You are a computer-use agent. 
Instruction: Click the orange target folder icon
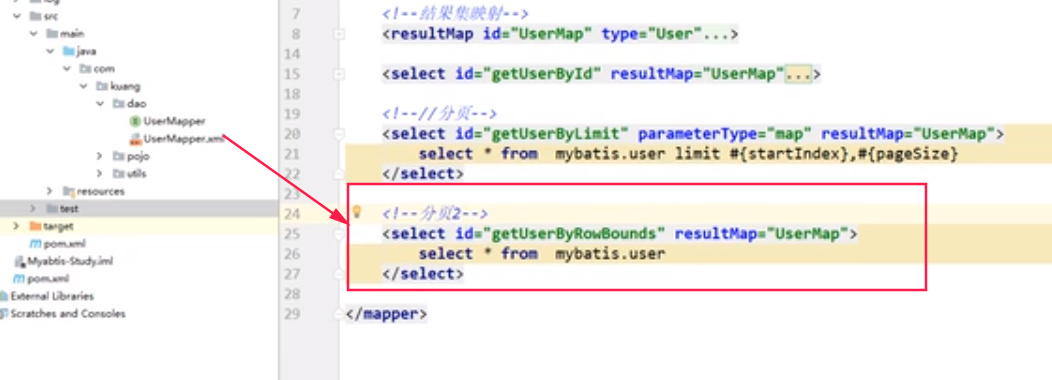coord(35,226)
